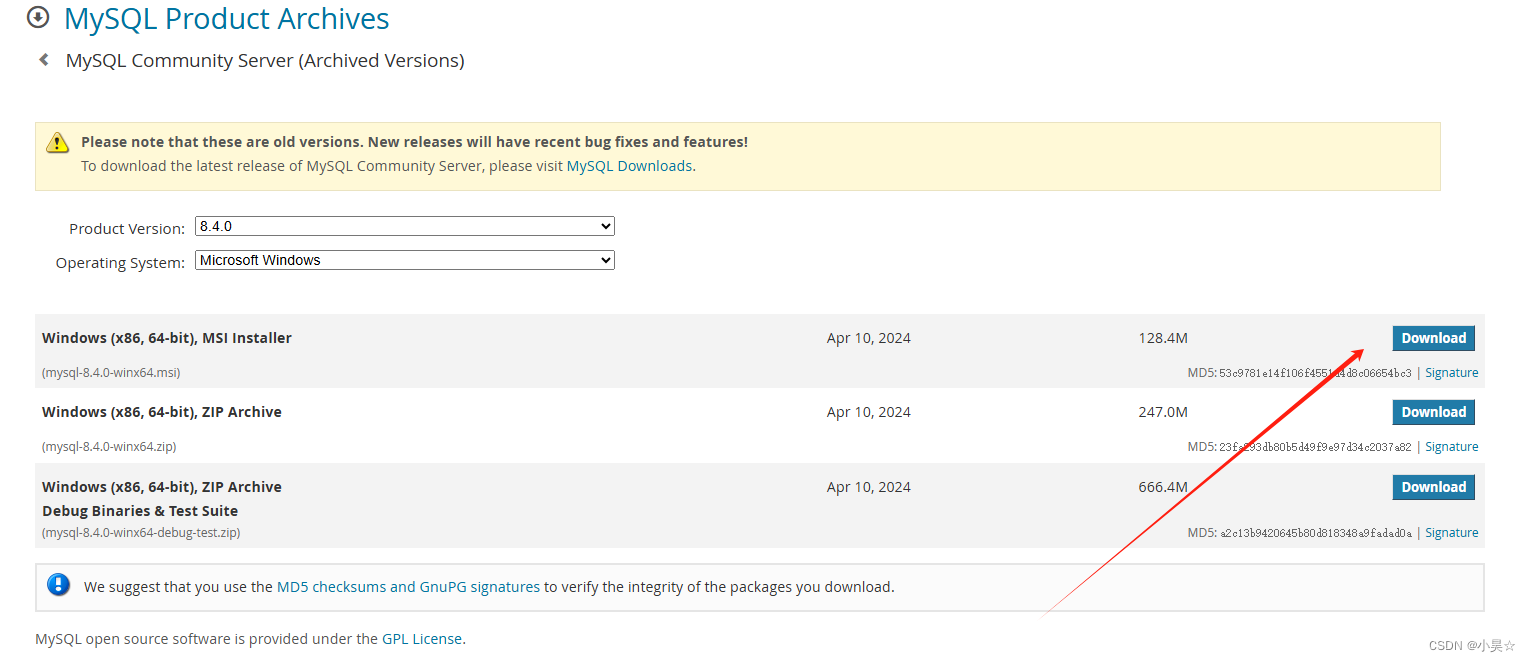Click the back chevron before the breadcrumb
The height and width of the screenshot is (662, 1531).
[x=42, y=59]
